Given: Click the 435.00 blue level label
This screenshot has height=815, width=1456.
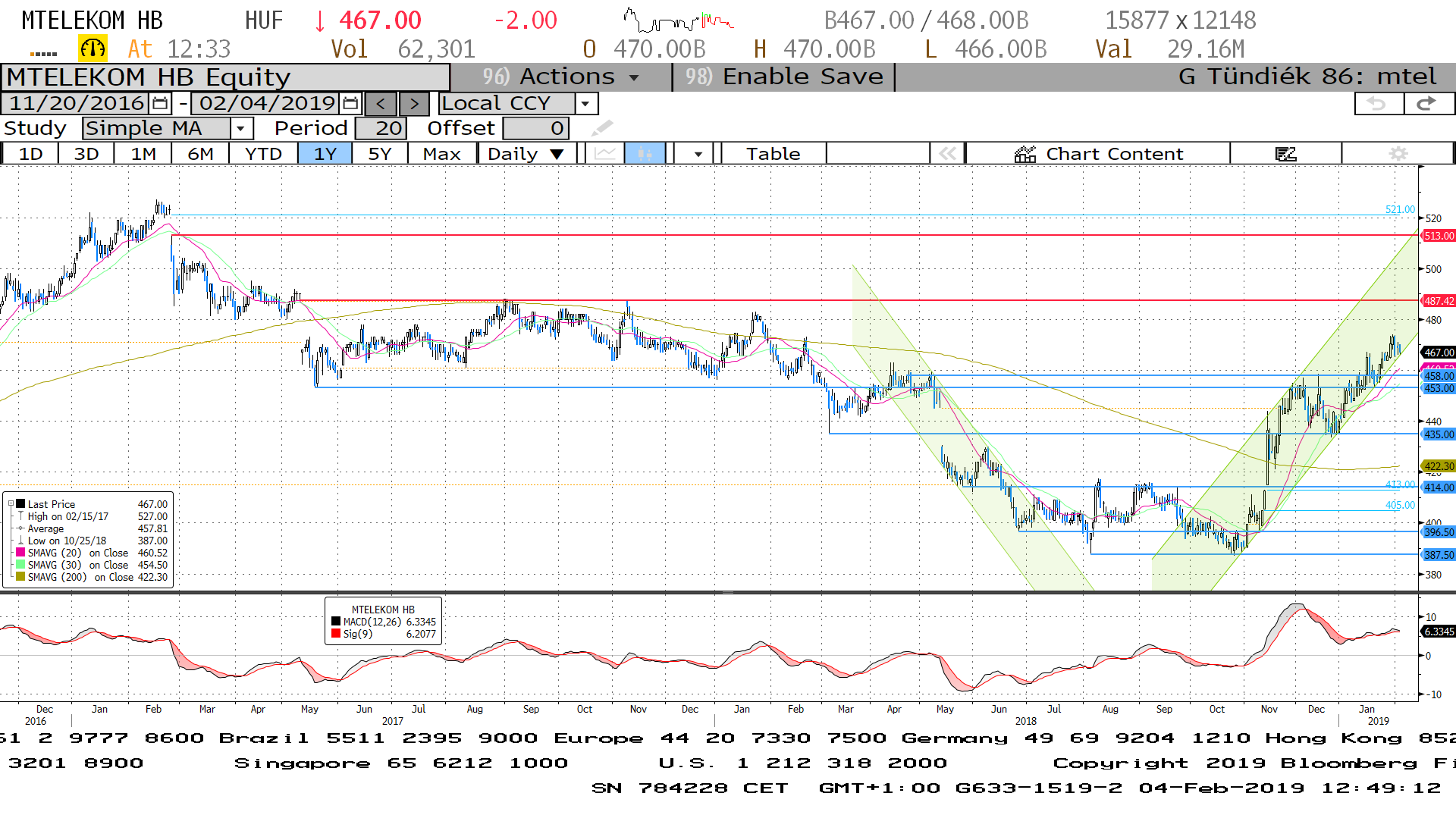Looking at the screenshot, I should coord(1439,434).
